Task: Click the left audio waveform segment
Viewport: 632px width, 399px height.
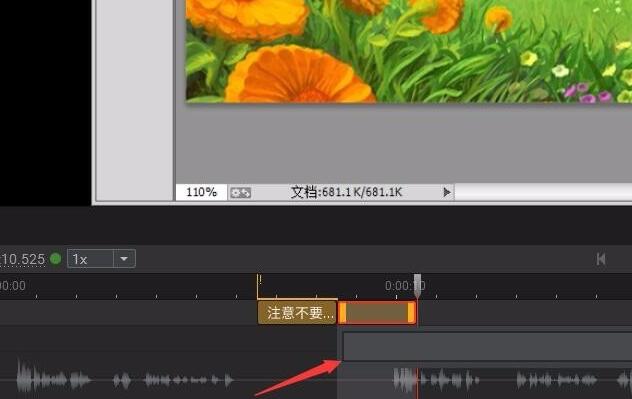Action: coord(125,379)
